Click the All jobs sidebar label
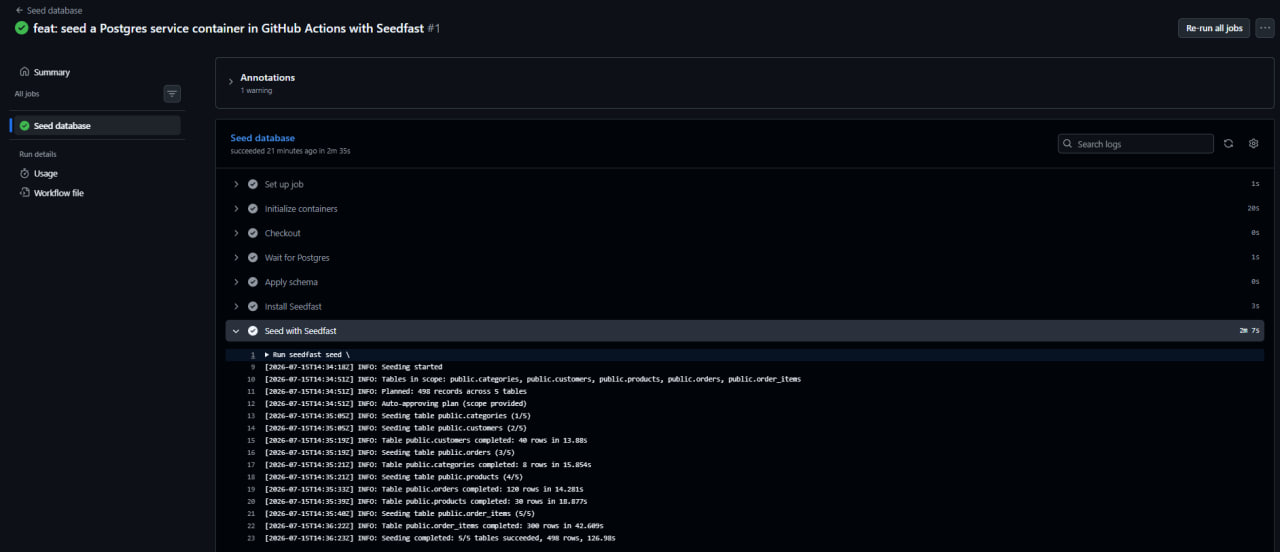Image resolution: width=1280 pixels, height=552 pixels. click(27, 94)
